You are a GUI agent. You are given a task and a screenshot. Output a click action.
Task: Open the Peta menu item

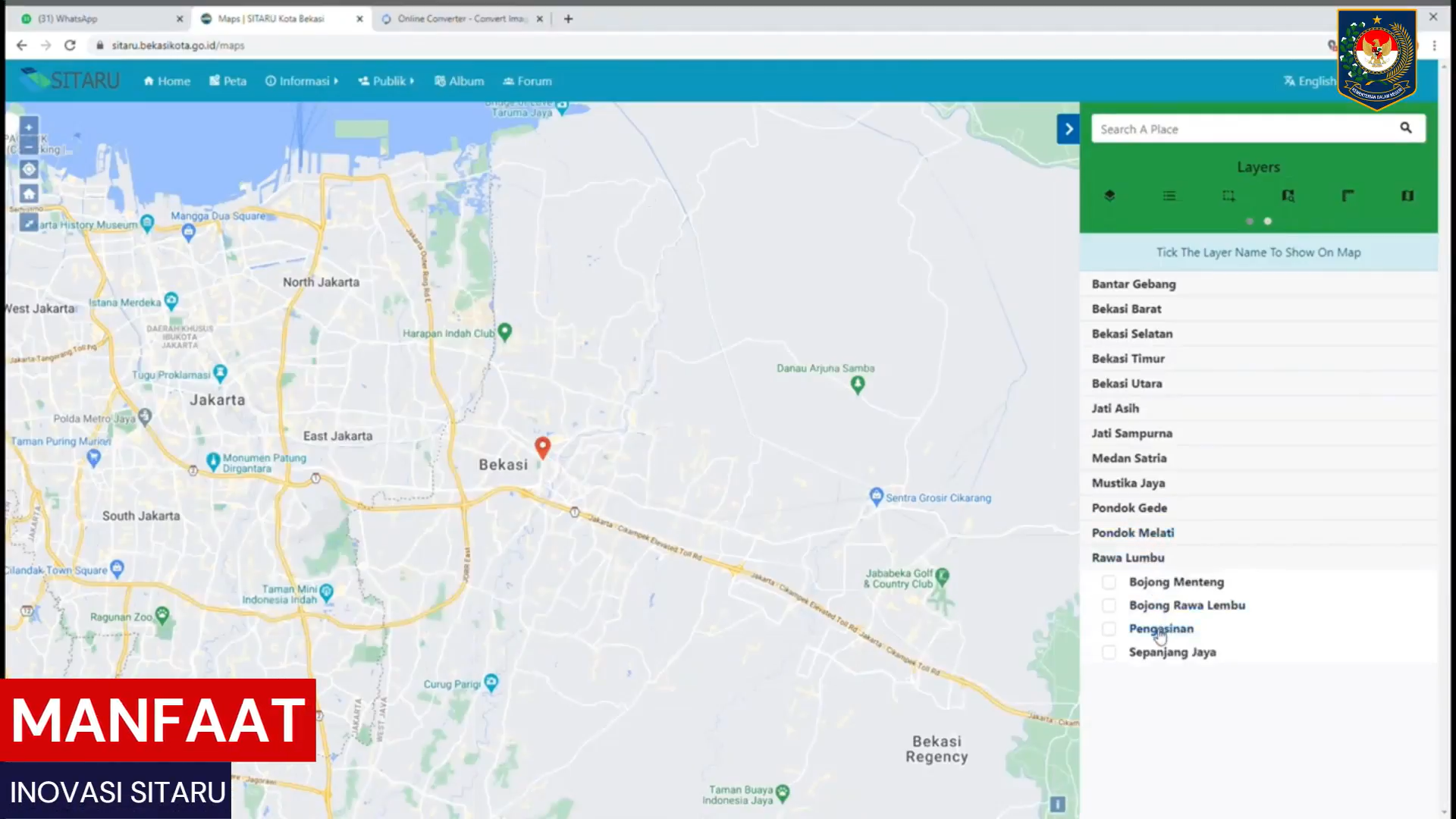tap(228, 81)
